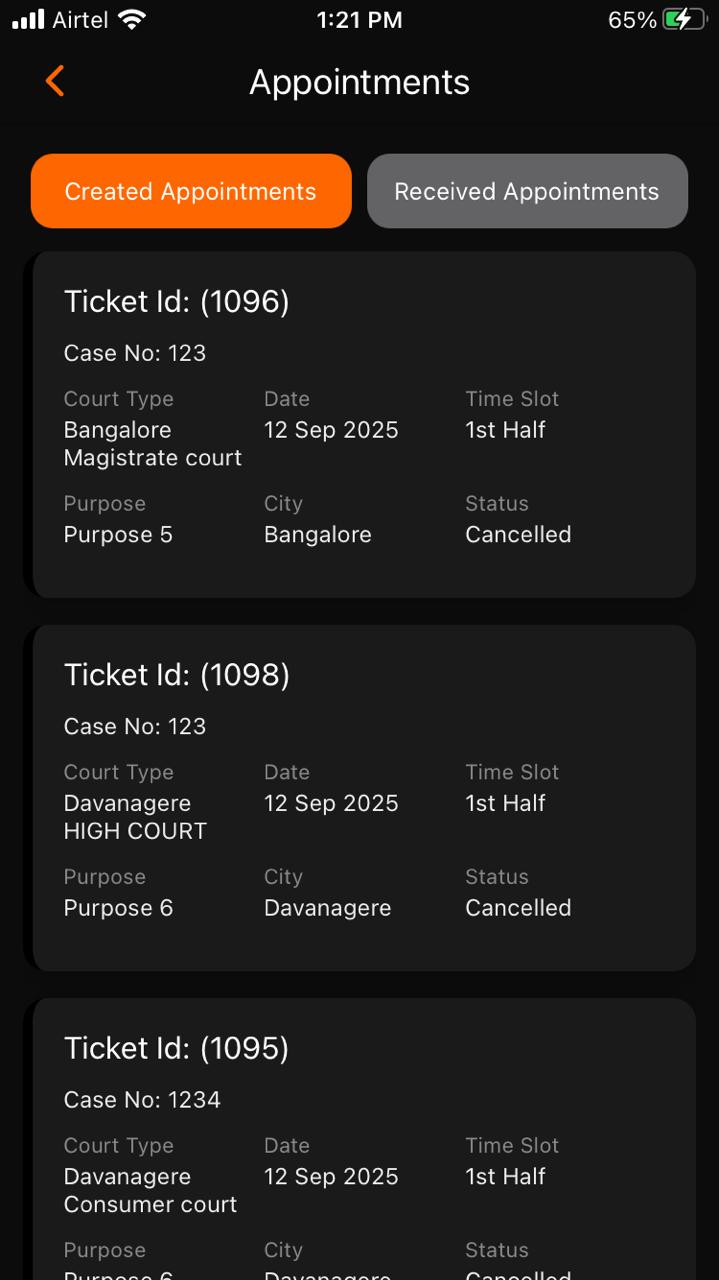719x1280 pixels.
Task: Select Bangalore Magistrate court text
Action: [x=152, y=444]
